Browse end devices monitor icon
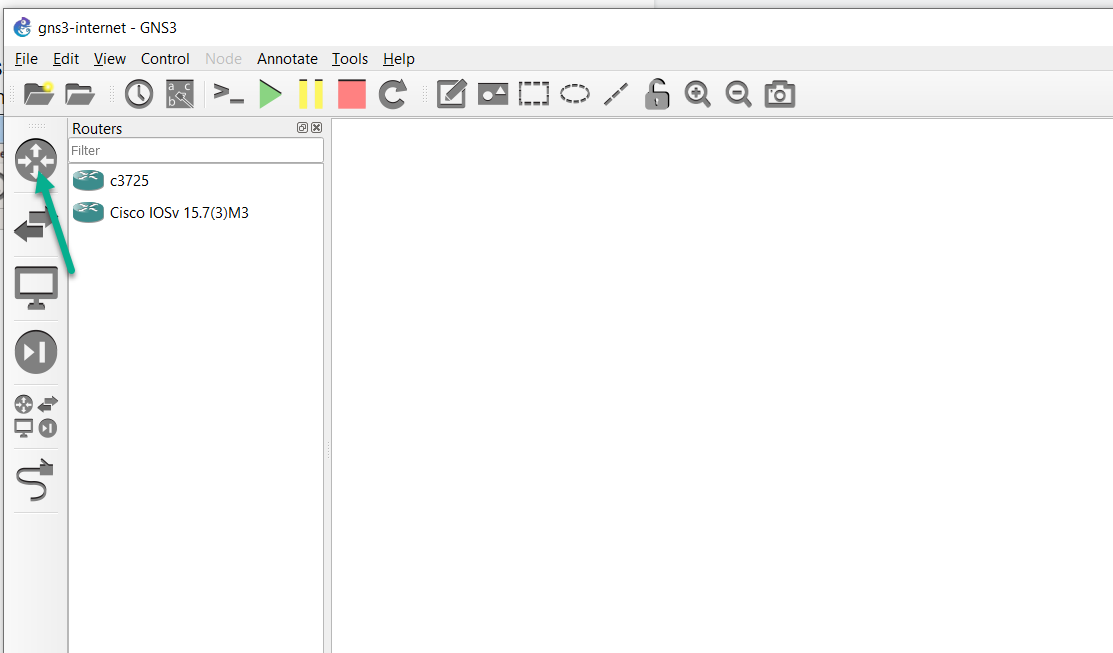 click(35, 288)
